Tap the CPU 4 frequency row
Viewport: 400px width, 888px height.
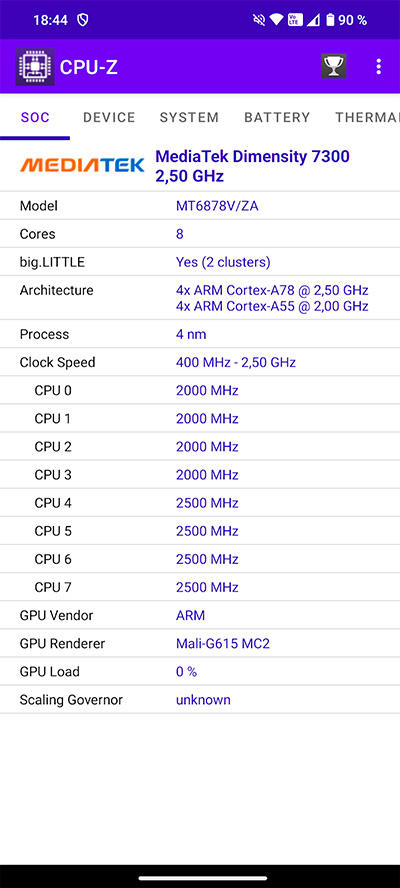pos(200,503)
